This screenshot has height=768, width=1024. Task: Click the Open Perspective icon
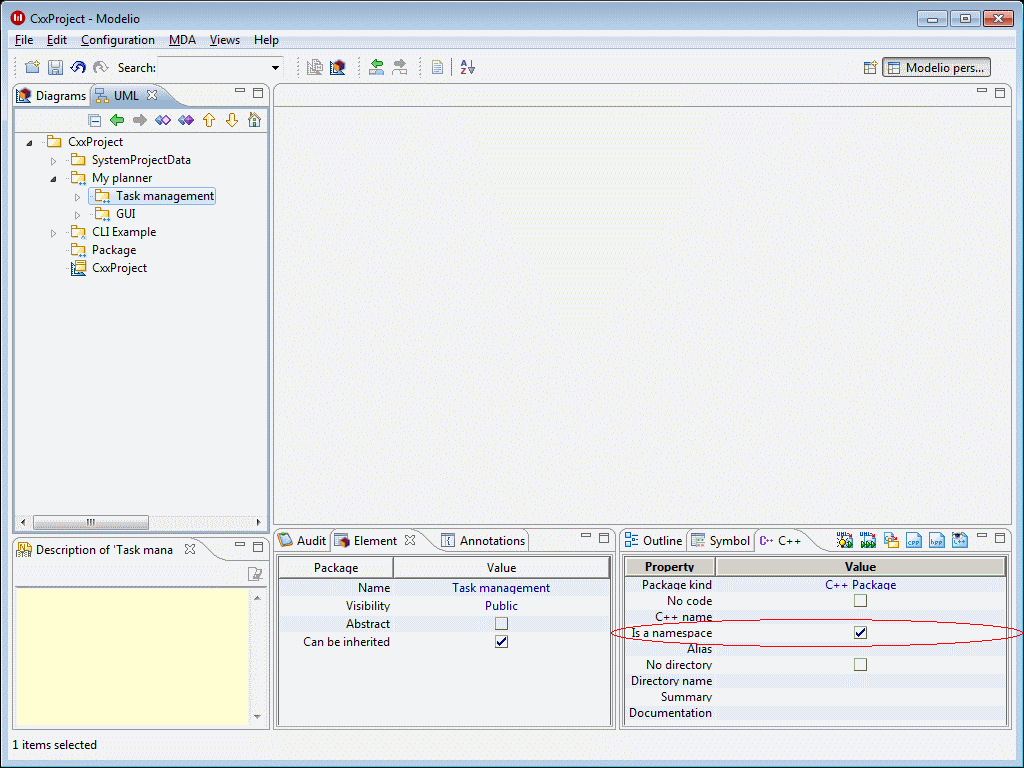870,67
